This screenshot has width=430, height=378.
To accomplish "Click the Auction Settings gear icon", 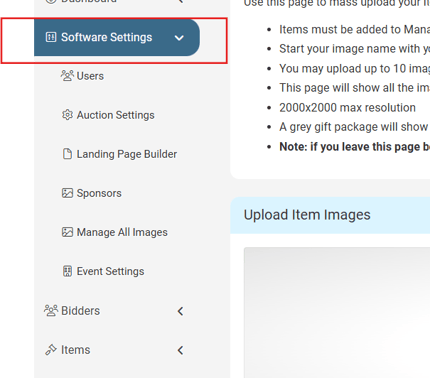I will pyautogui.click(x=67, y=115).
